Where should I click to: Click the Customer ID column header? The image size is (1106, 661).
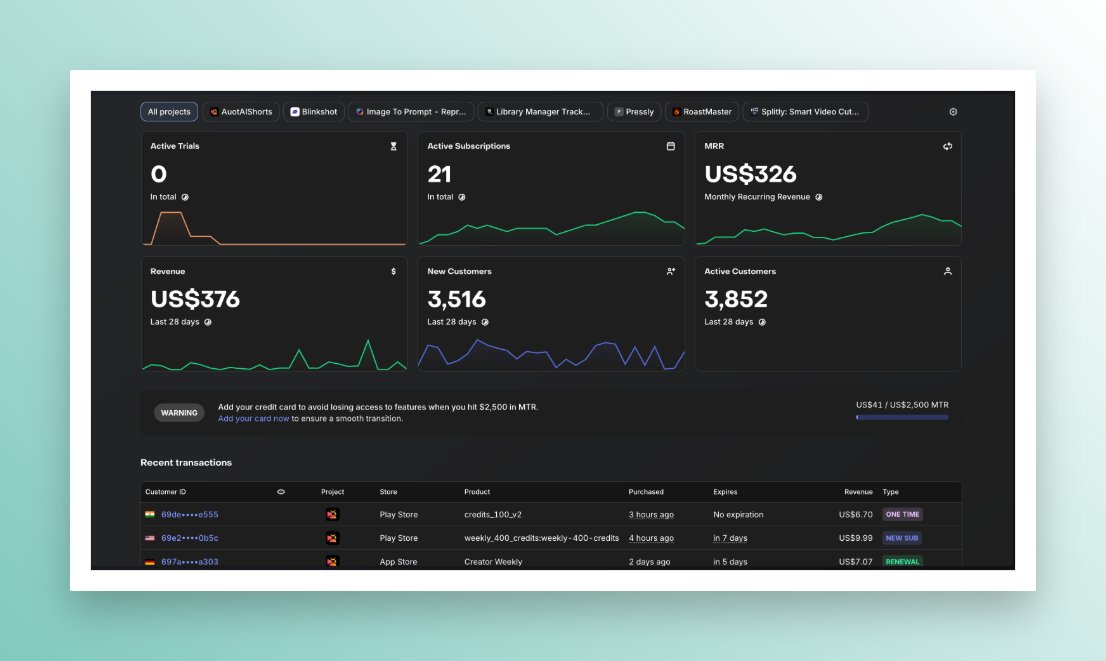pyautogui.click(x=166, y=492)
